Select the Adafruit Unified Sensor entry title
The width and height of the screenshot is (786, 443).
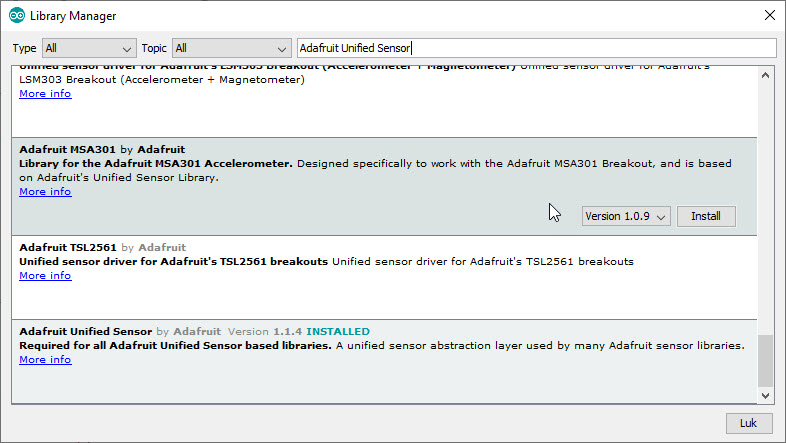[86, 332]
